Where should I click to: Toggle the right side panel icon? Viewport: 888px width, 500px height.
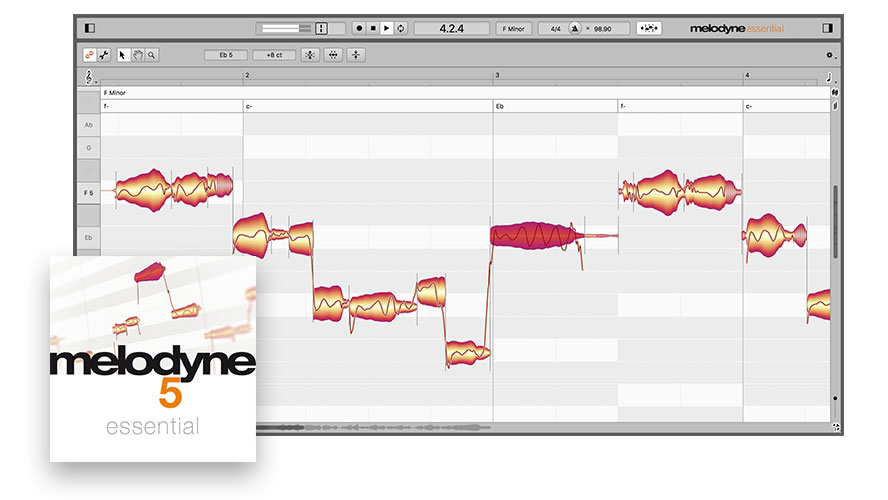[x=827, y=28]
